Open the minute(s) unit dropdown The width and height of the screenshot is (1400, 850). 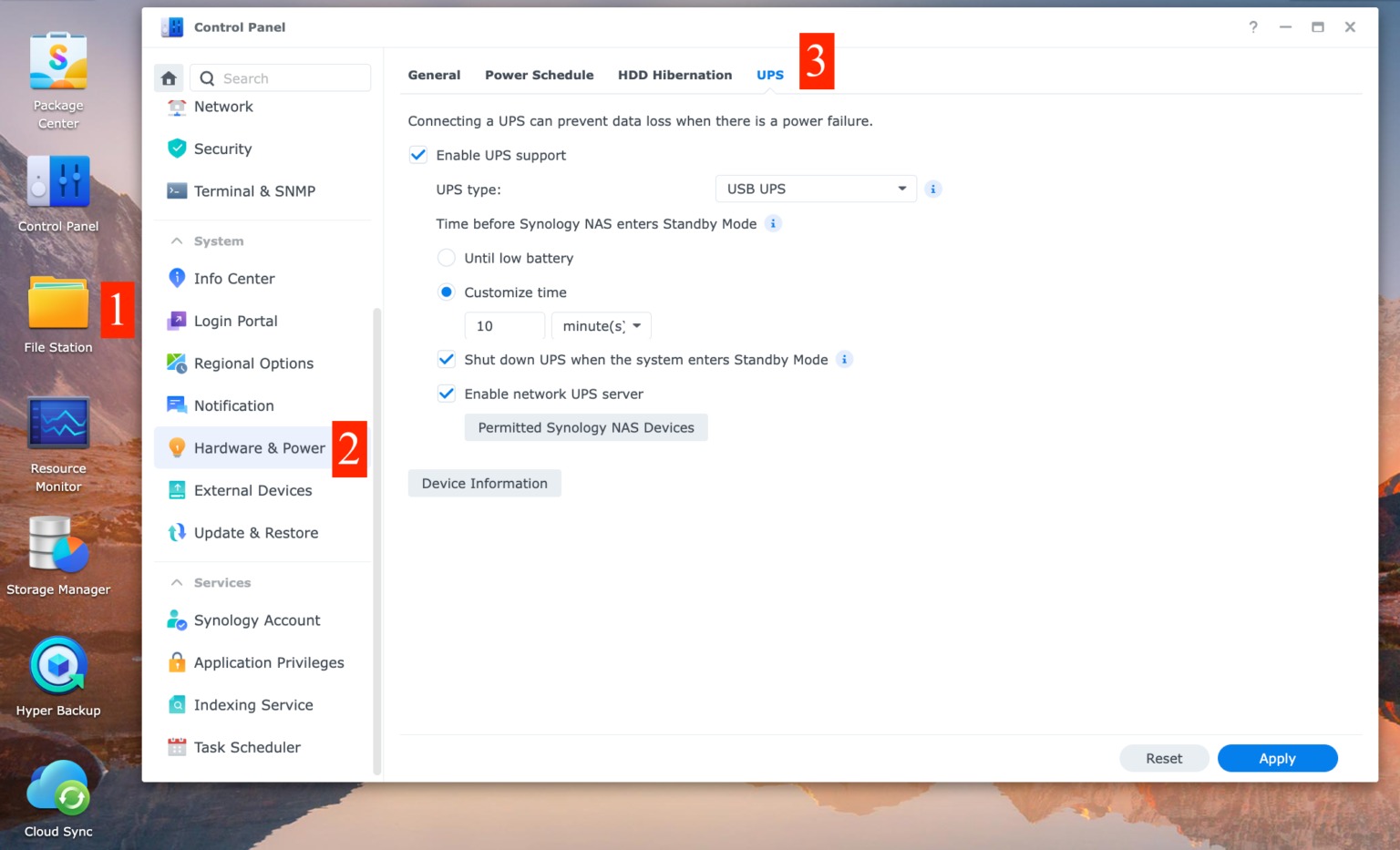click(x=602, y=326)
